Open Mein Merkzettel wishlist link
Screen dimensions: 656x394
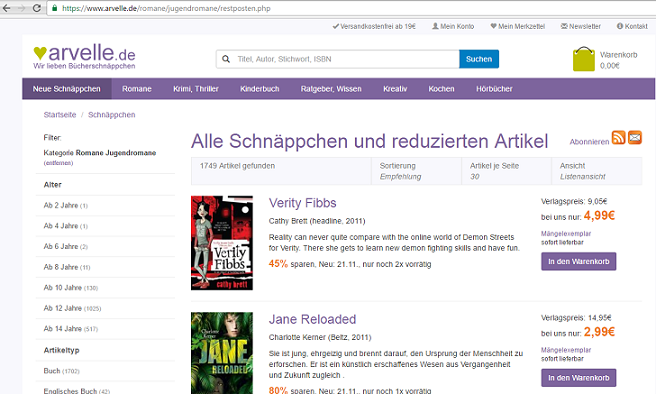pyautogui.click(x=518, y=26)
